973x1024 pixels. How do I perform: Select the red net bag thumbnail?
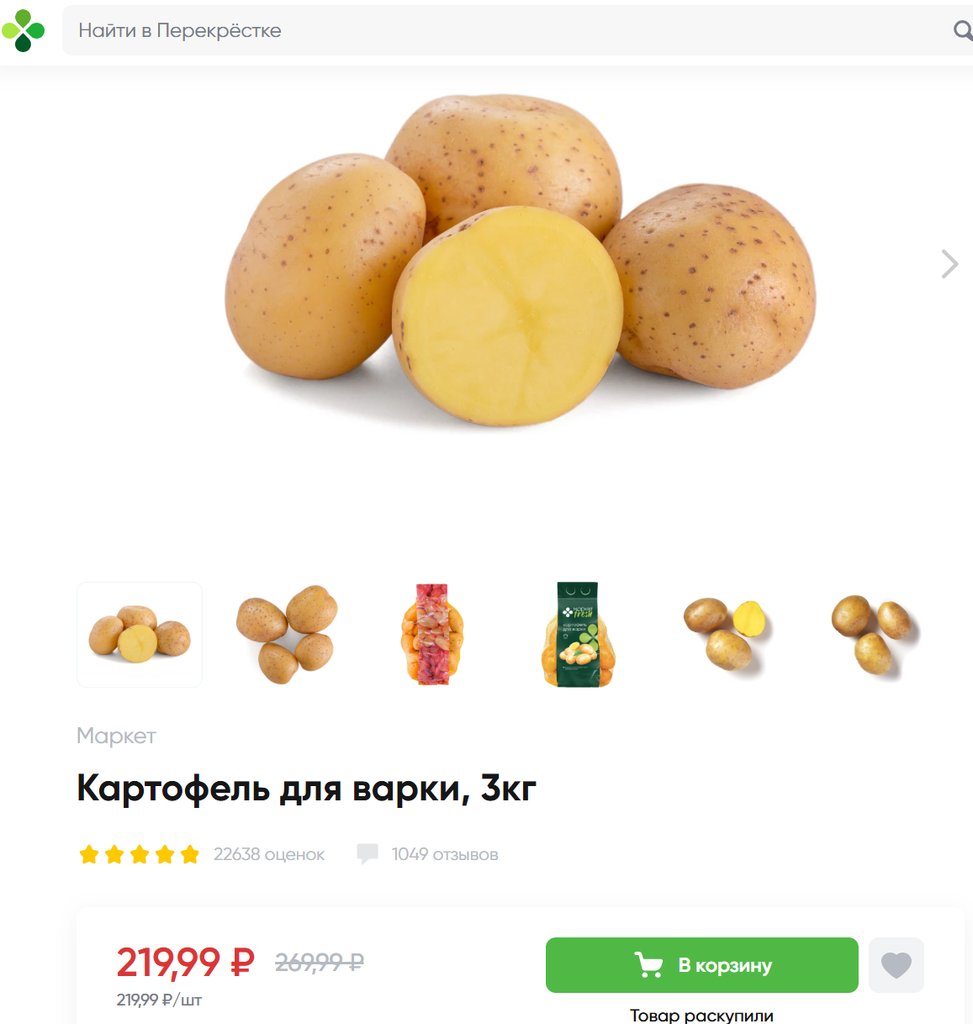click(x=432, y=634)
